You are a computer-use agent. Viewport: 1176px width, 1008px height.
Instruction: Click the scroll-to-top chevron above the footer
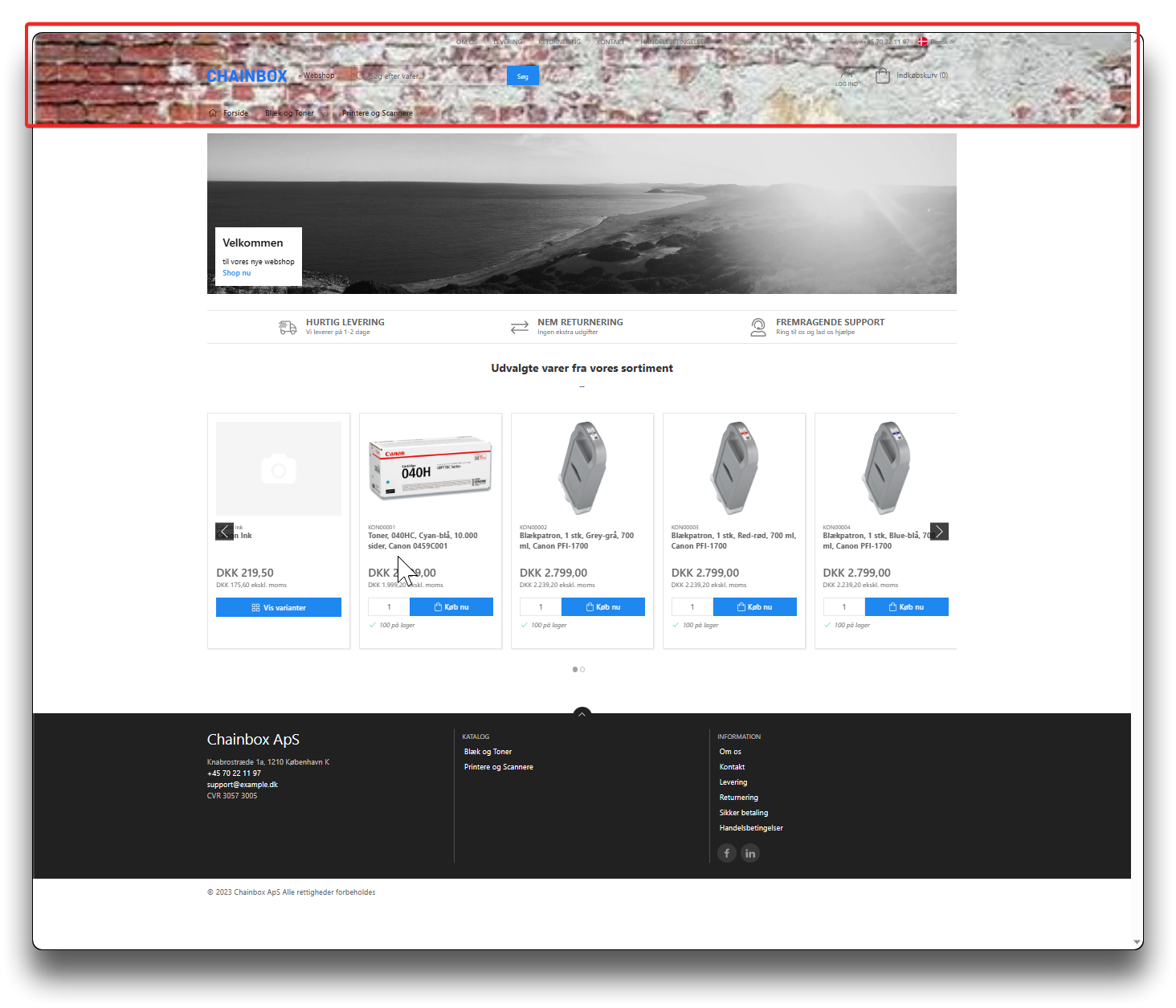tap(582, 713)
